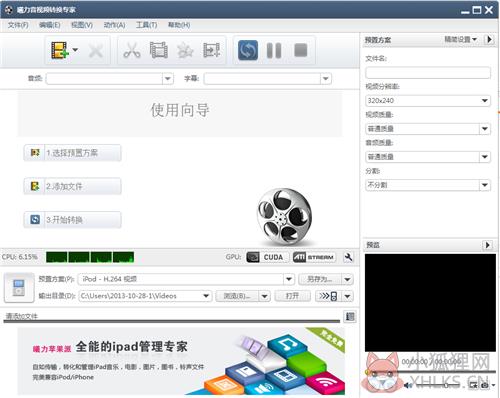Screen dimensions: 500x398
Task: Expand the 字幕 subtitle dropdown
Action: coord(326,79)
